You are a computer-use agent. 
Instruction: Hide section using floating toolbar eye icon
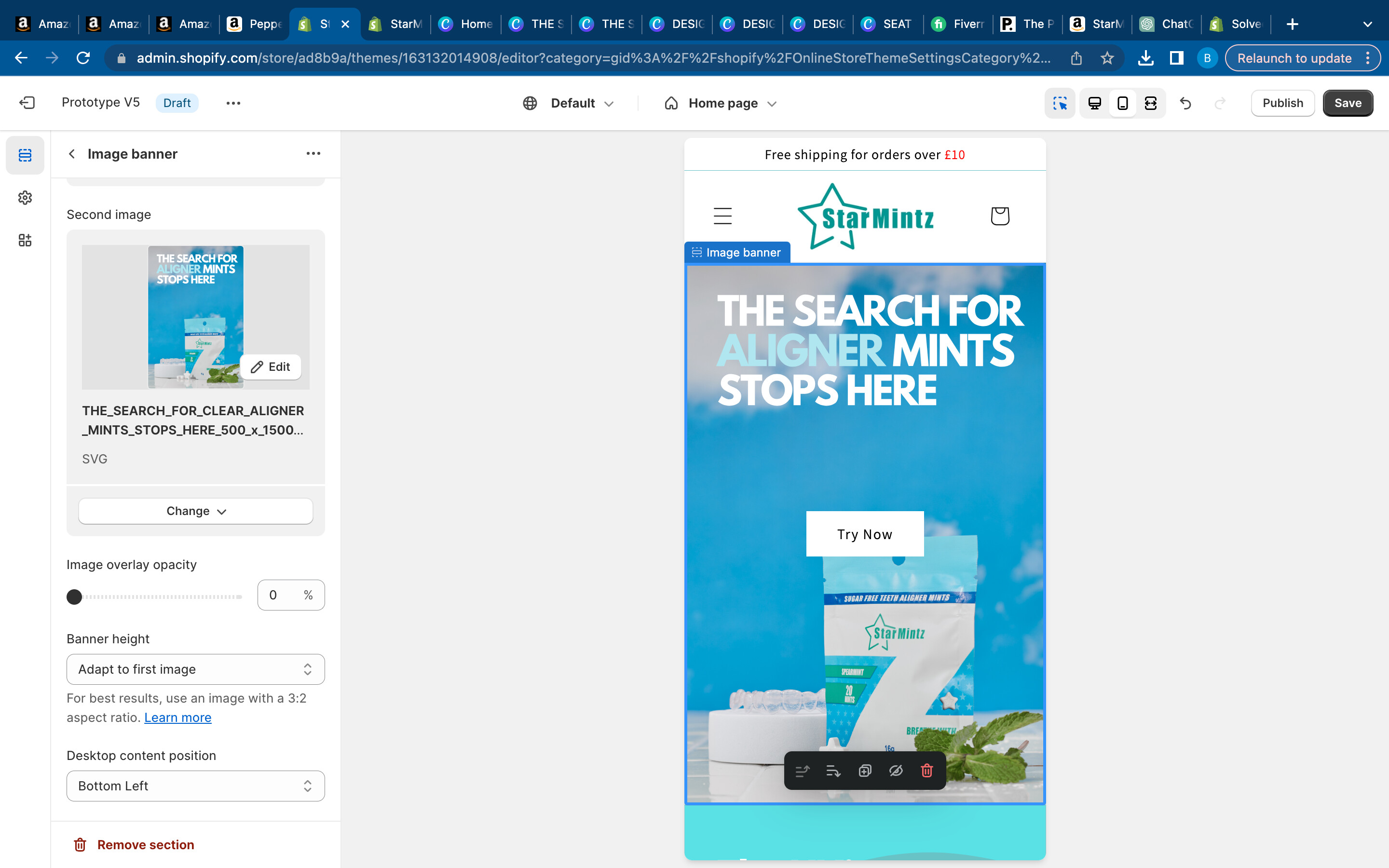click(896, 771)
